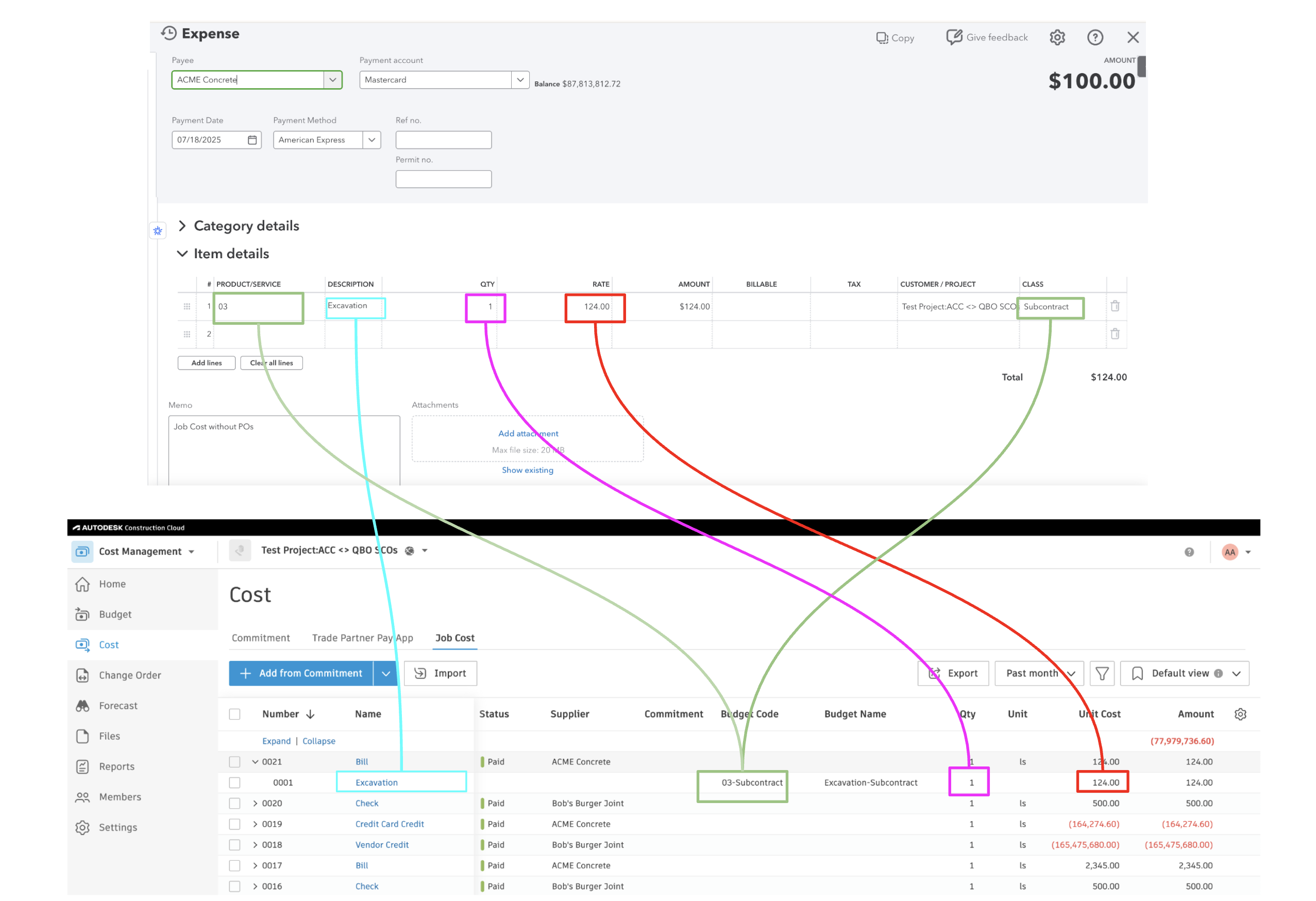
Task: Click the Memo text area
Action: (284, 450)
